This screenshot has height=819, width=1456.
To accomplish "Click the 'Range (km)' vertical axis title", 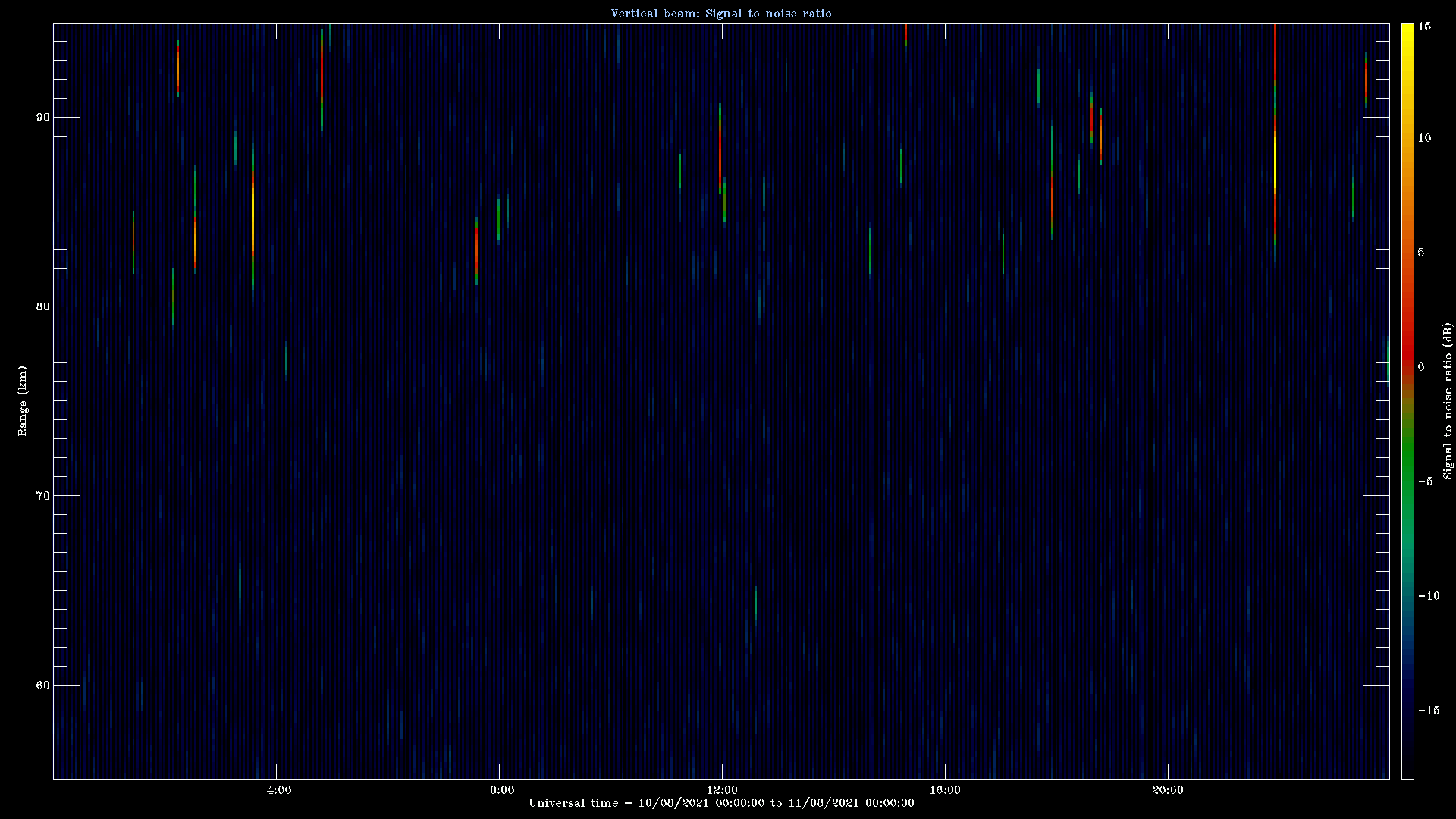I will pyautogui.click(x=23, y=400).
